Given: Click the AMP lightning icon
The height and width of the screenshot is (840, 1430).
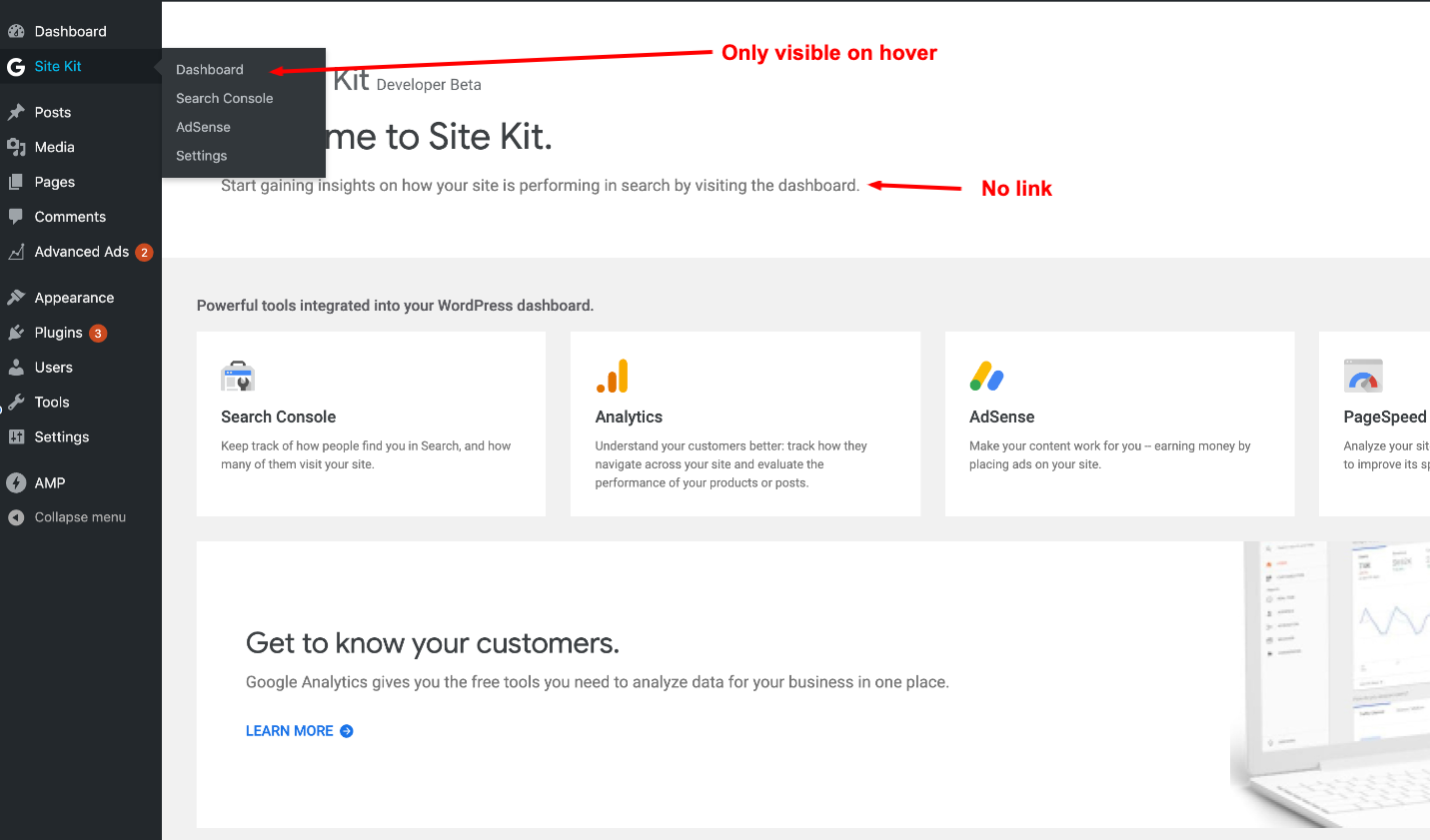Looking at the screenshot, I should click(15, 482).
